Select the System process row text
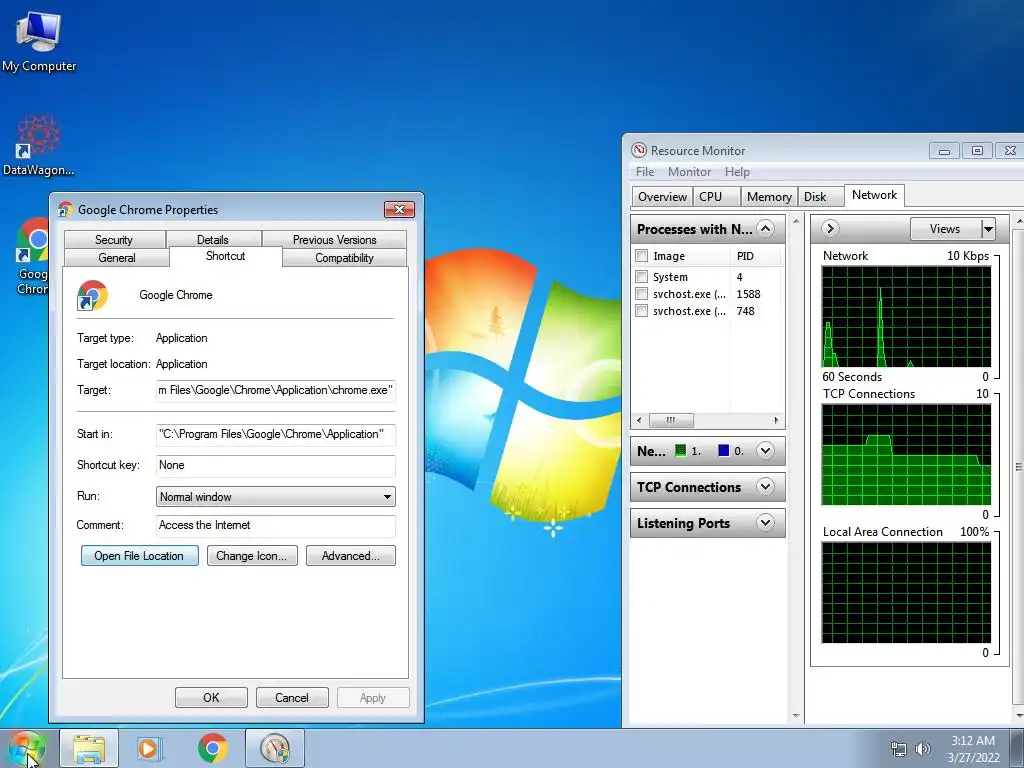Screen dimensions: 1024x768 (670, 277)
